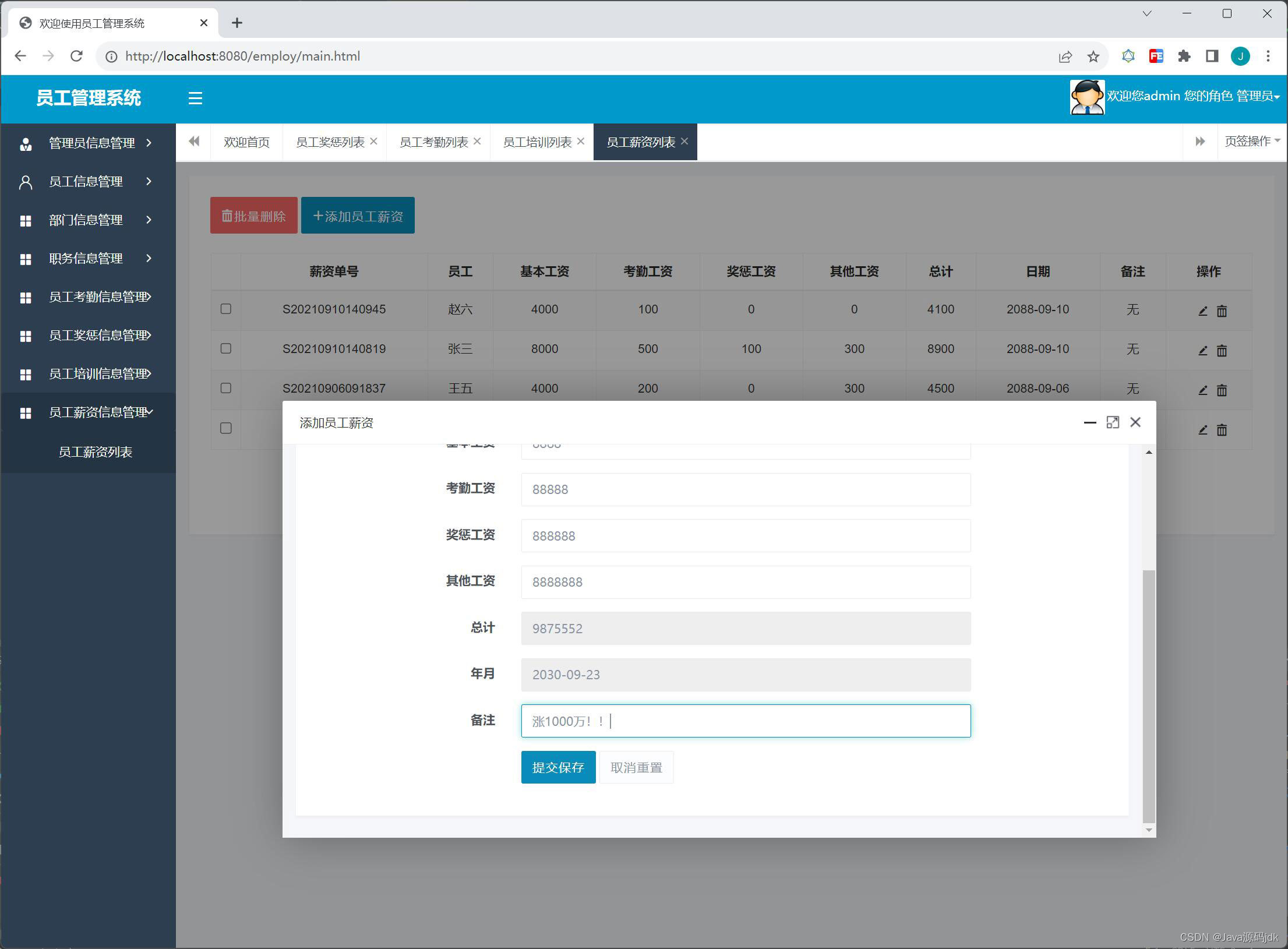
Task: Click the browser profile avatar J
Action: click(1240, 57)
